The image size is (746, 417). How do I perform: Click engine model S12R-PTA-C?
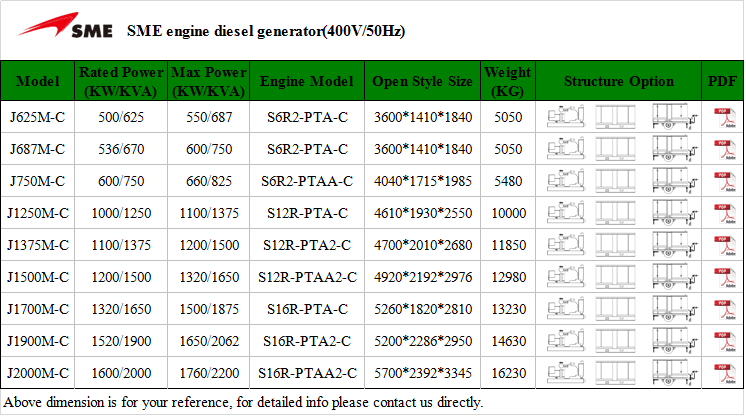(x=307, y=213)
